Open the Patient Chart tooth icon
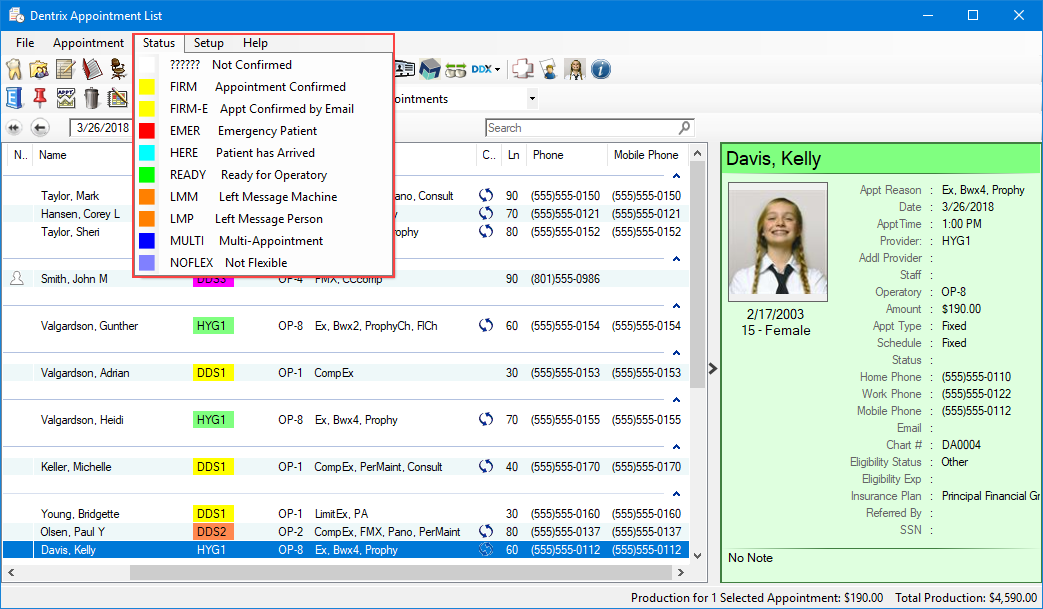Viewport: 1043px width, 609px height. pyautogui.click(x=14, y=70)
